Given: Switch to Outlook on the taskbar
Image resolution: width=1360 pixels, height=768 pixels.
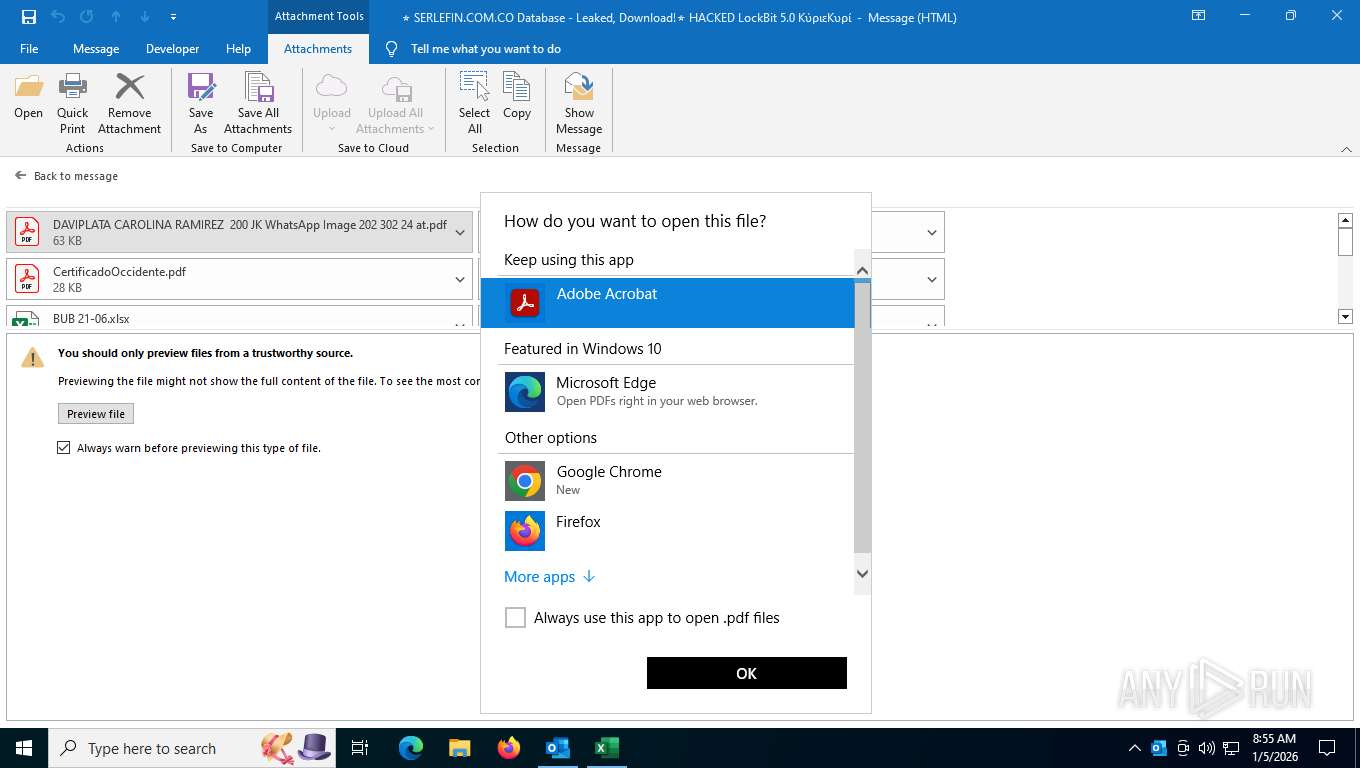Looking at the screenshot, I should 557,748.
